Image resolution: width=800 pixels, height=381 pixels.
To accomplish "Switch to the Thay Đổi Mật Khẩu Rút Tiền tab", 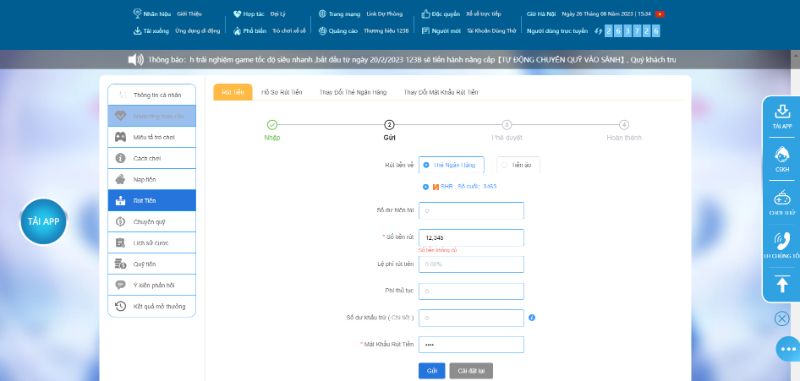I will [x=441, y=92].
